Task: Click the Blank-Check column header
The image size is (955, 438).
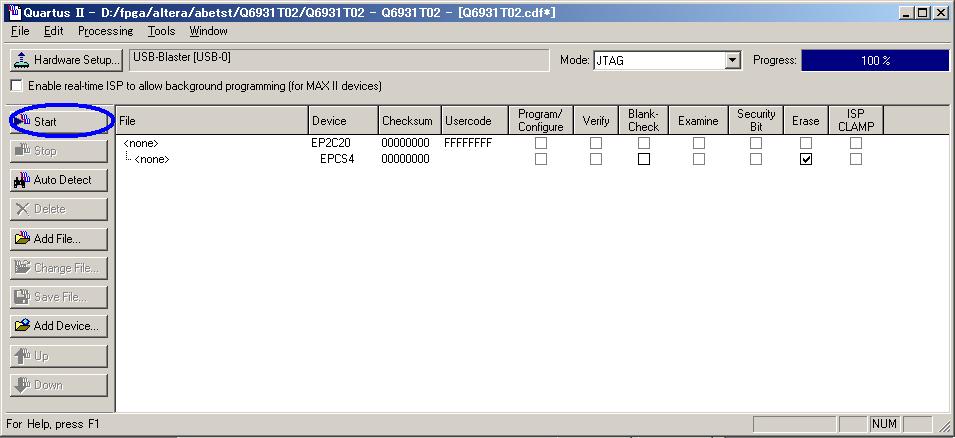Action: [644, 121]
